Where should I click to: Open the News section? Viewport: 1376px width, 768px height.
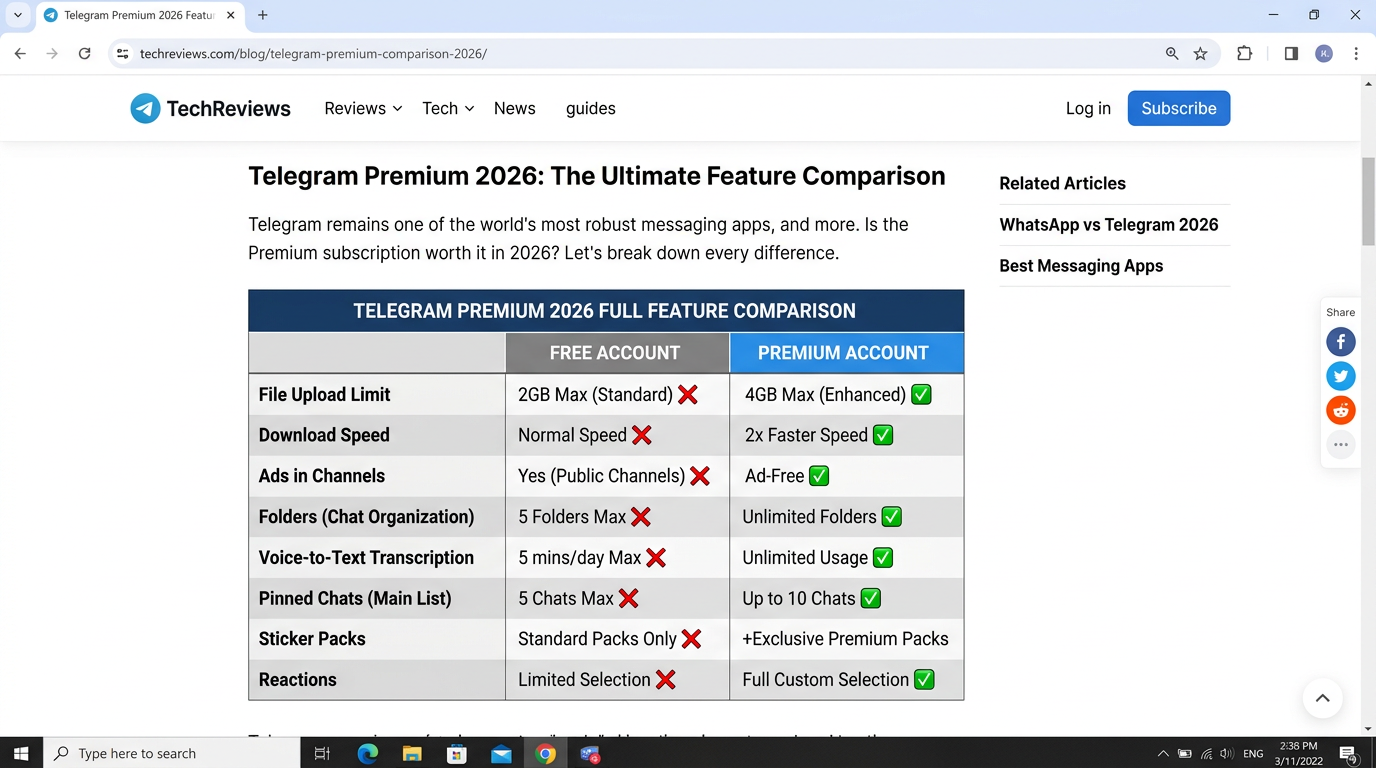point(514,108)
